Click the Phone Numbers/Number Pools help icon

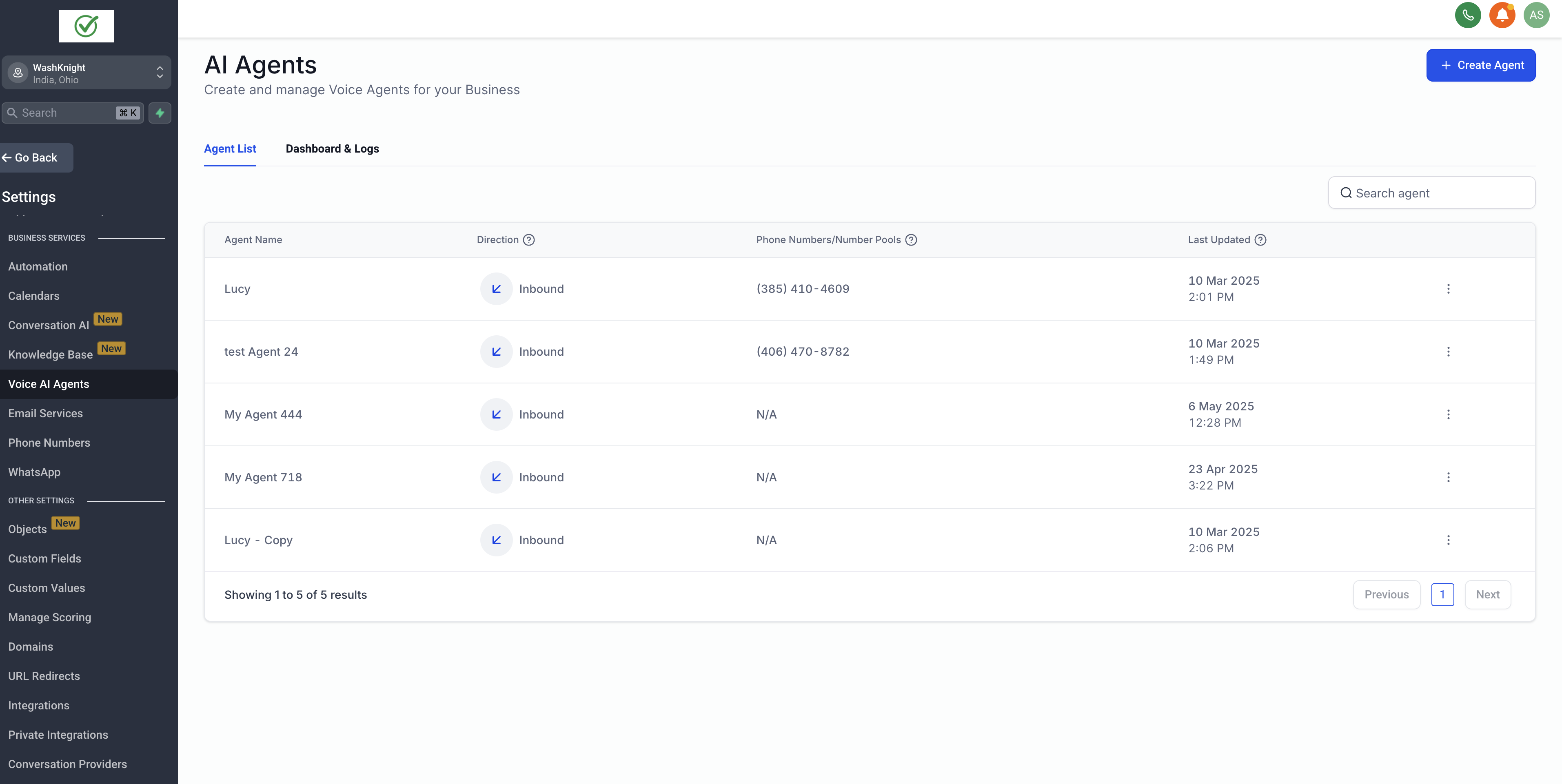[x=911, y=239]
